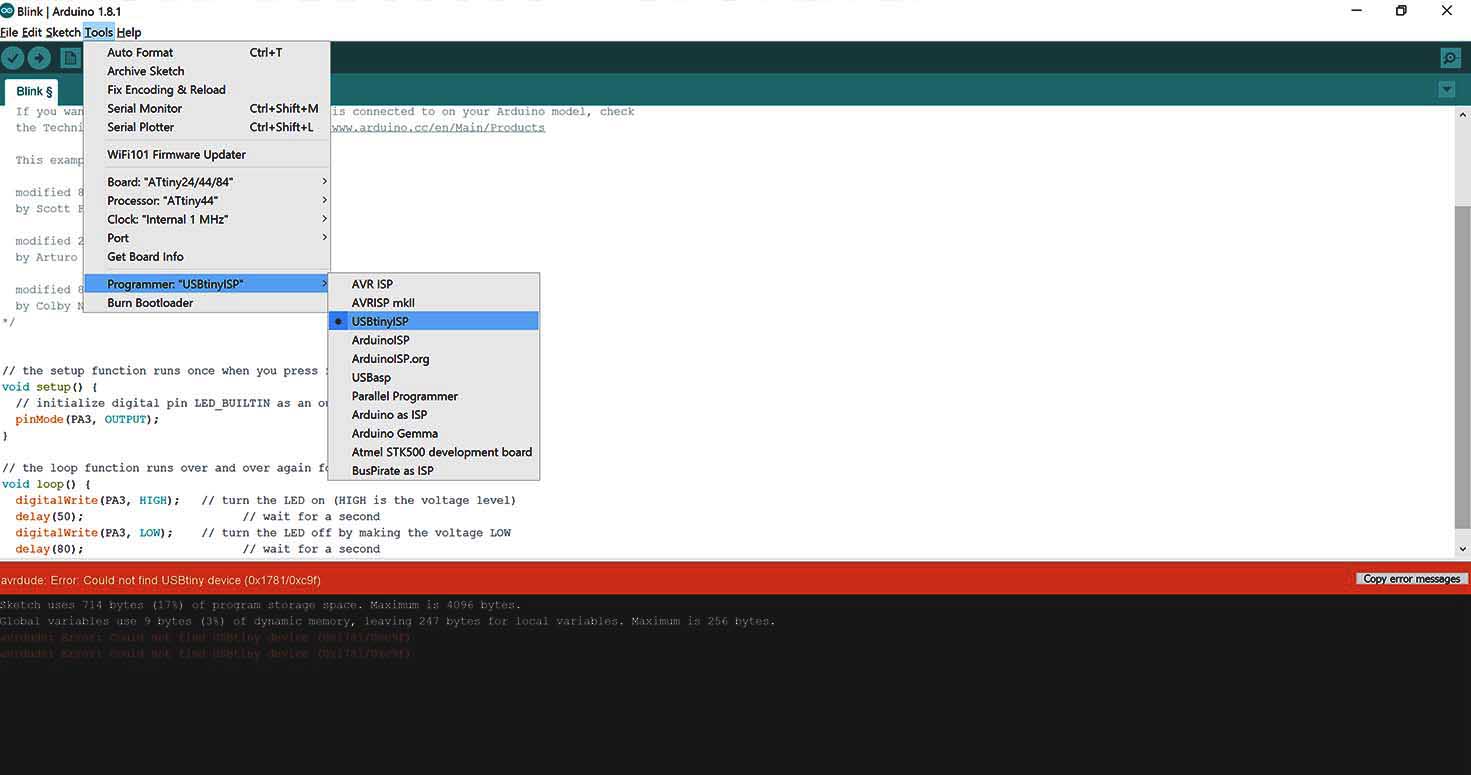Viewport: 1471px width, 775px height.
Task: Click Copy error messages button
Action: pyautogui.click(x=1411, y=579)
